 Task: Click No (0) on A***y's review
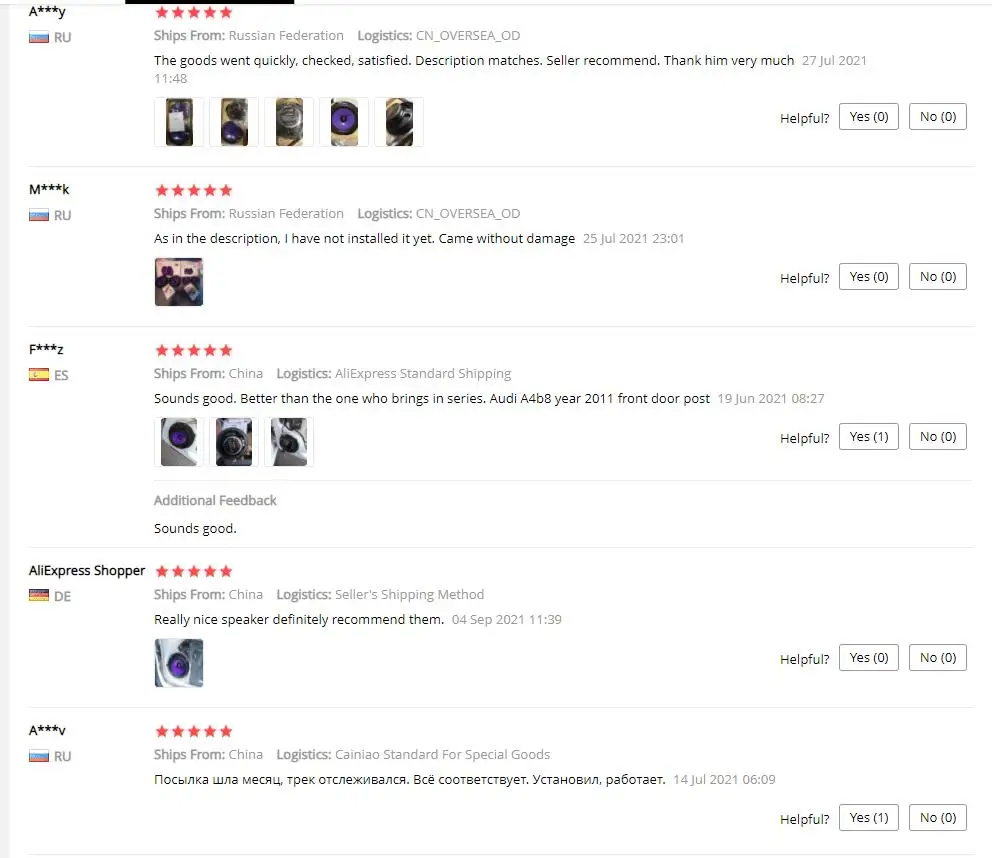[x=938, y=117]
